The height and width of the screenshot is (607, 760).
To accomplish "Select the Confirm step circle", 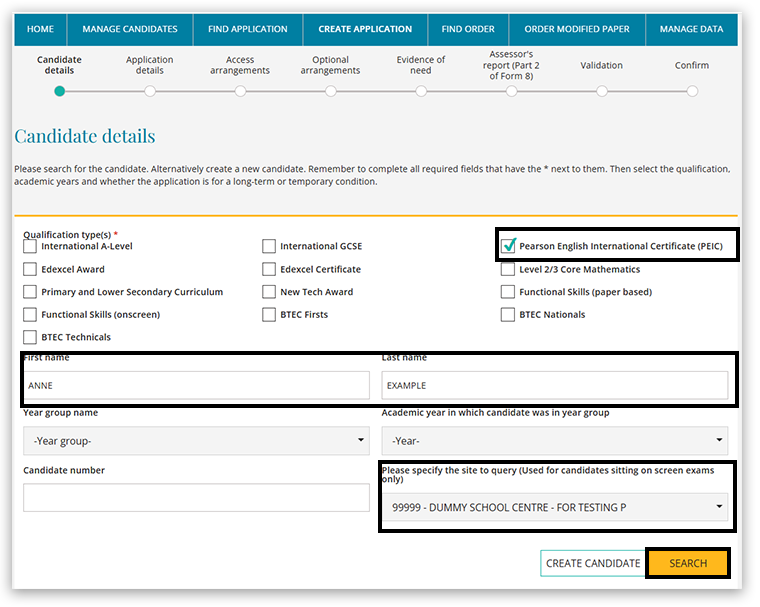I will click(692, 91).
